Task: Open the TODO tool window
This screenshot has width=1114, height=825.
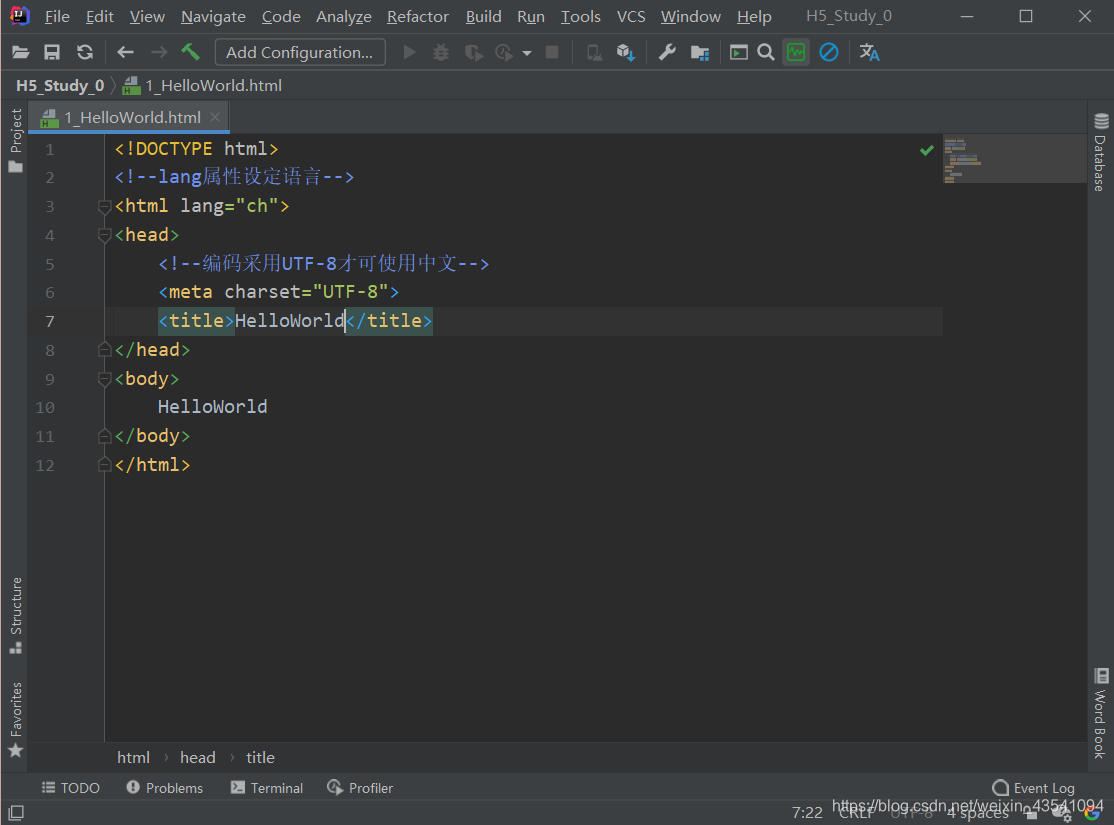Action: click(70, 787)
